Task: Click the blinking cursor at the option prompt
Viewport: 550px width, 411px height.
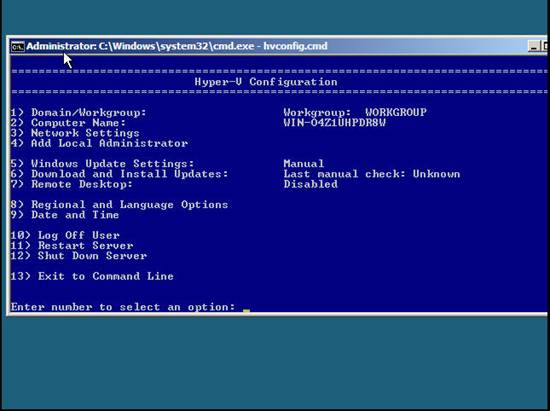Action: [246, 311]
